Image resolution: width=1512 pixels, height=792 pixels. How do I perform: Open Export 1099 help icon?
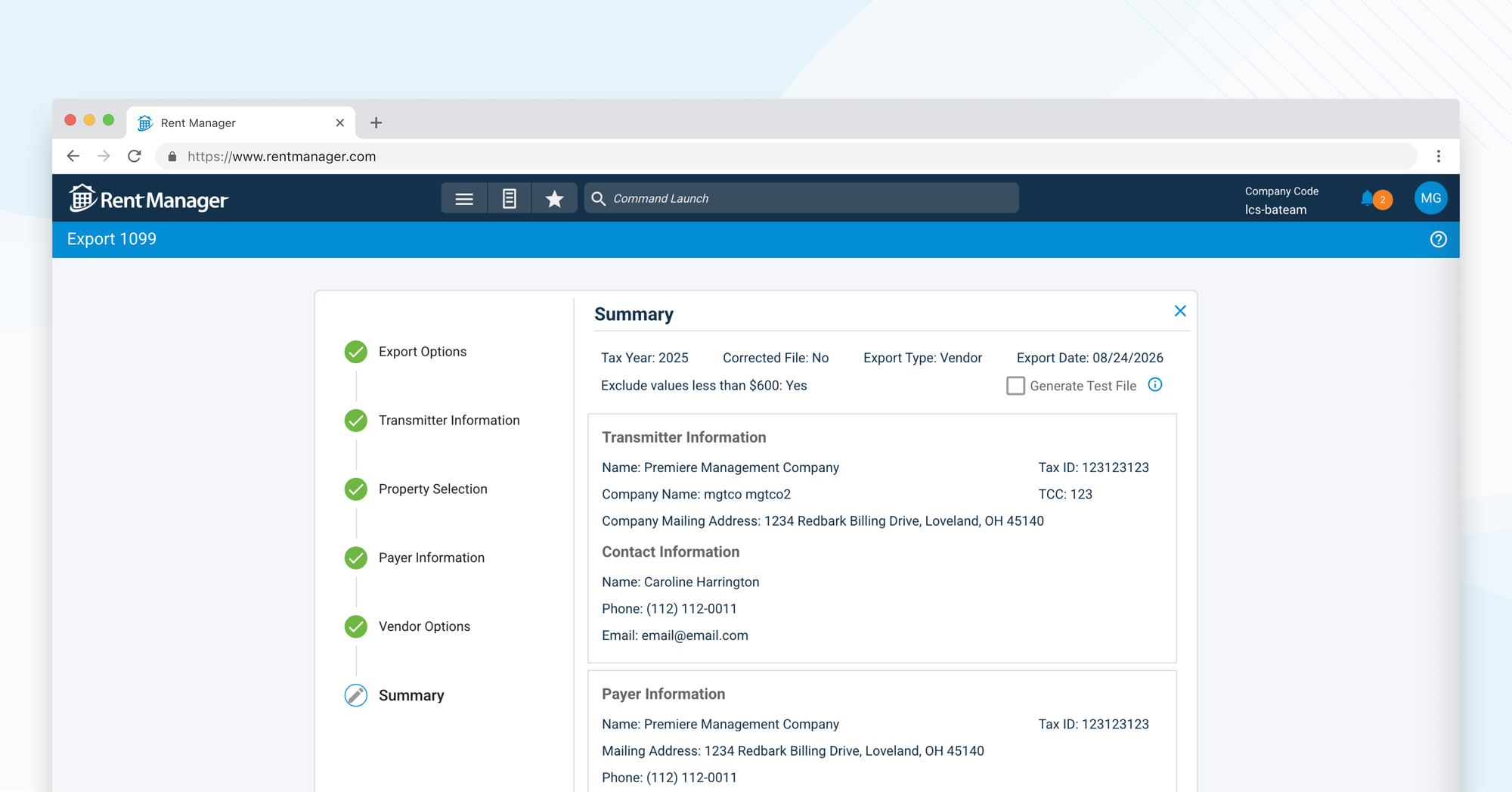[x=1438, y=239]
